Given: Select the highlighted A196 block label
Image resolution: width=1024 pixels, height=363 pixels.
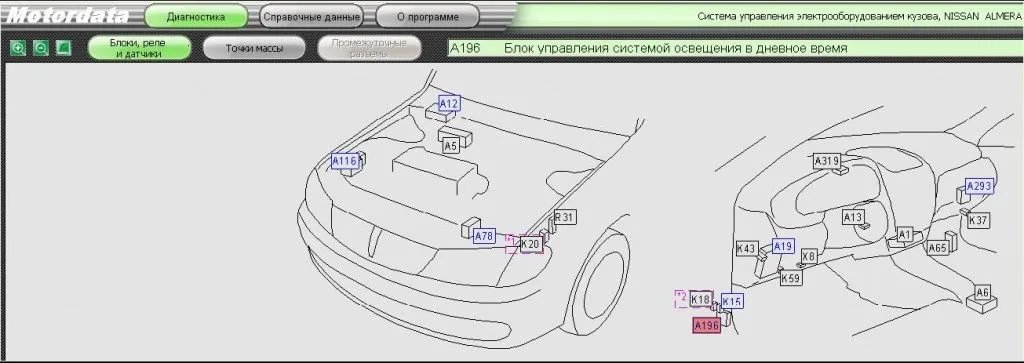Looking at the screenshot, I should (707, 325).
